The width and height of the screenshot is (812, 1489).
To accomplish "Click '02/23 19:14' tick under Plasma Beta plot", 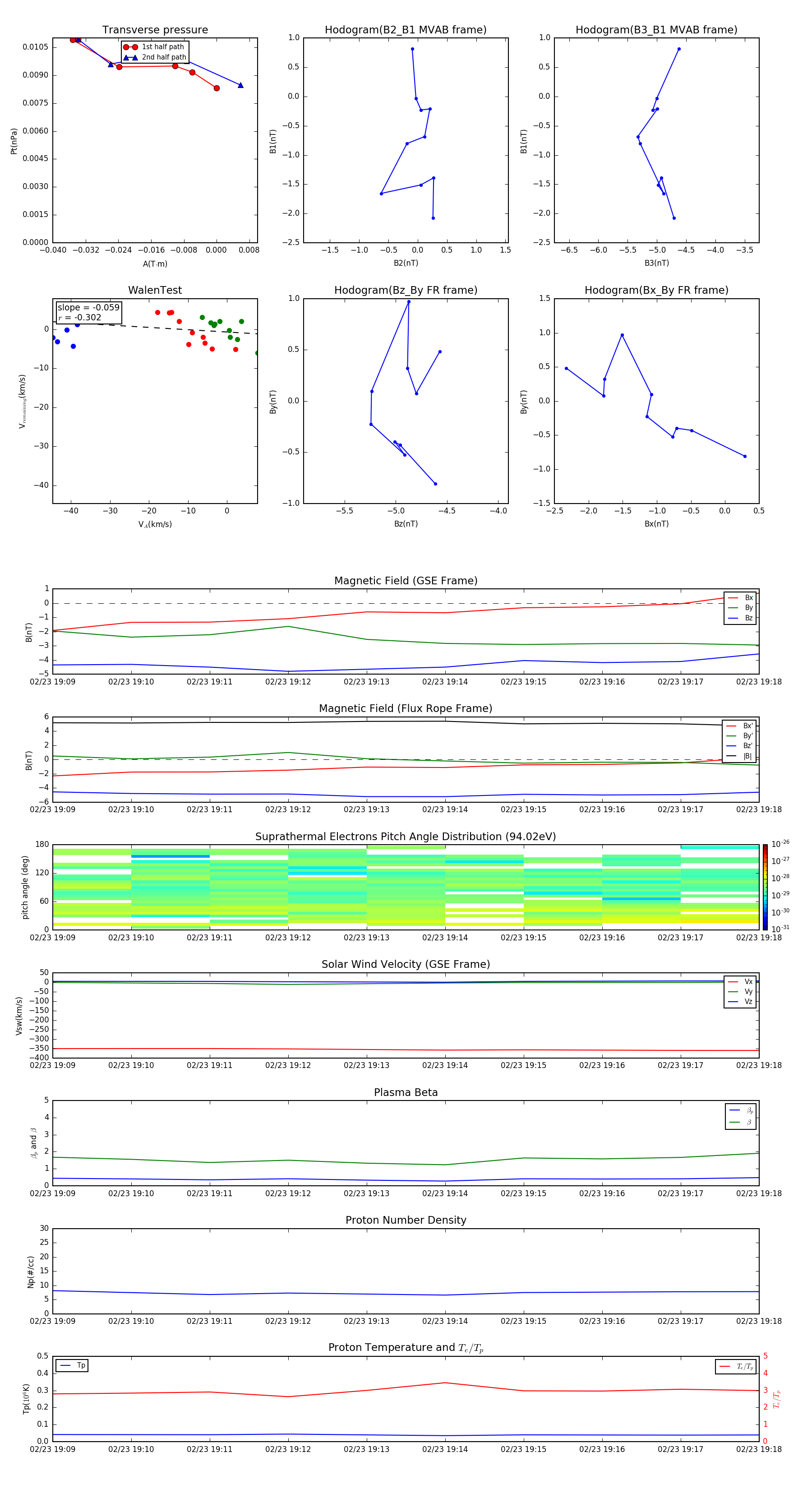I will tap(444, 1193).
